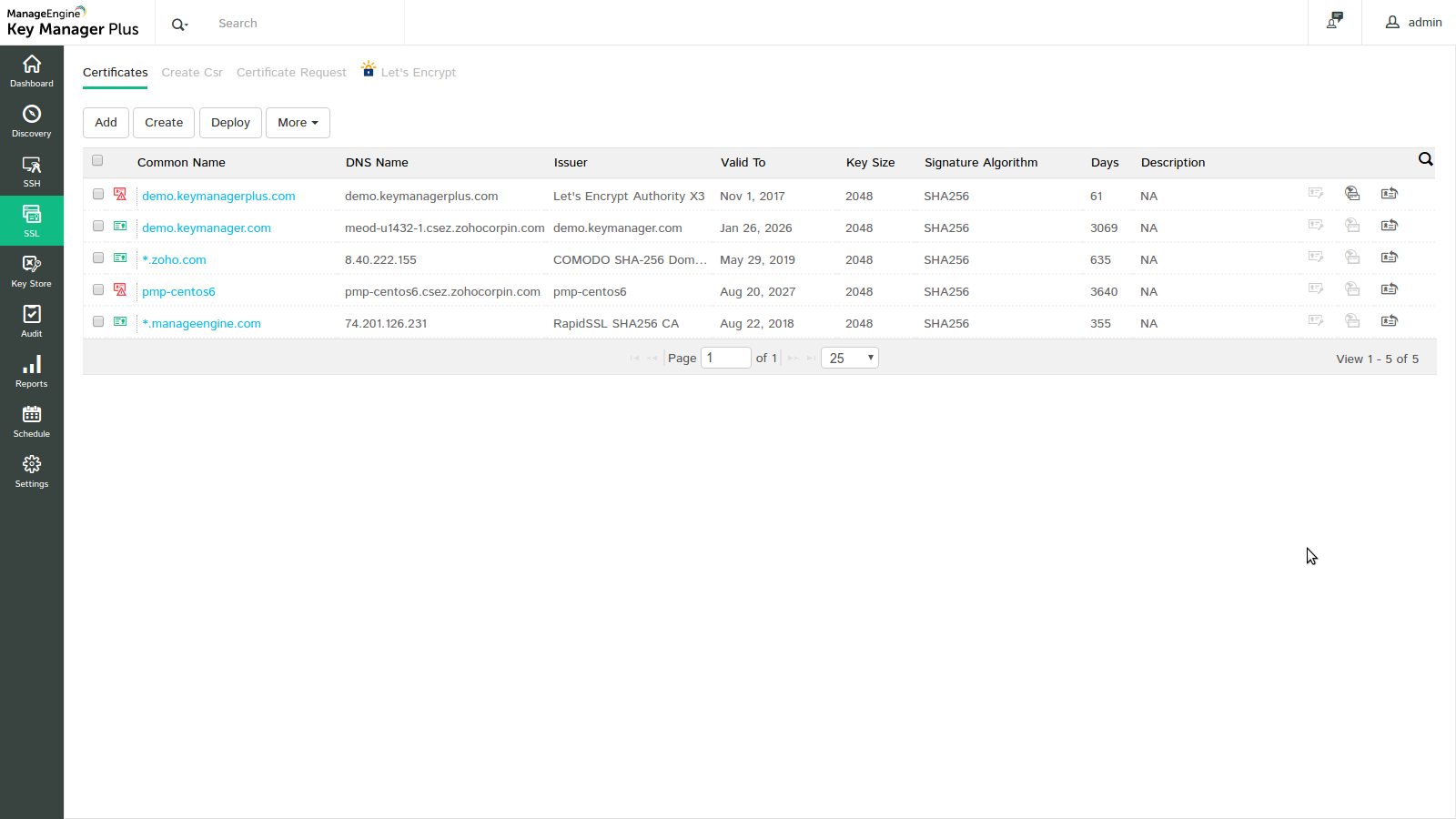The image size is (1456, 819).
Task: Tick the select-all checkbox in table header
Action: [97, 161]
